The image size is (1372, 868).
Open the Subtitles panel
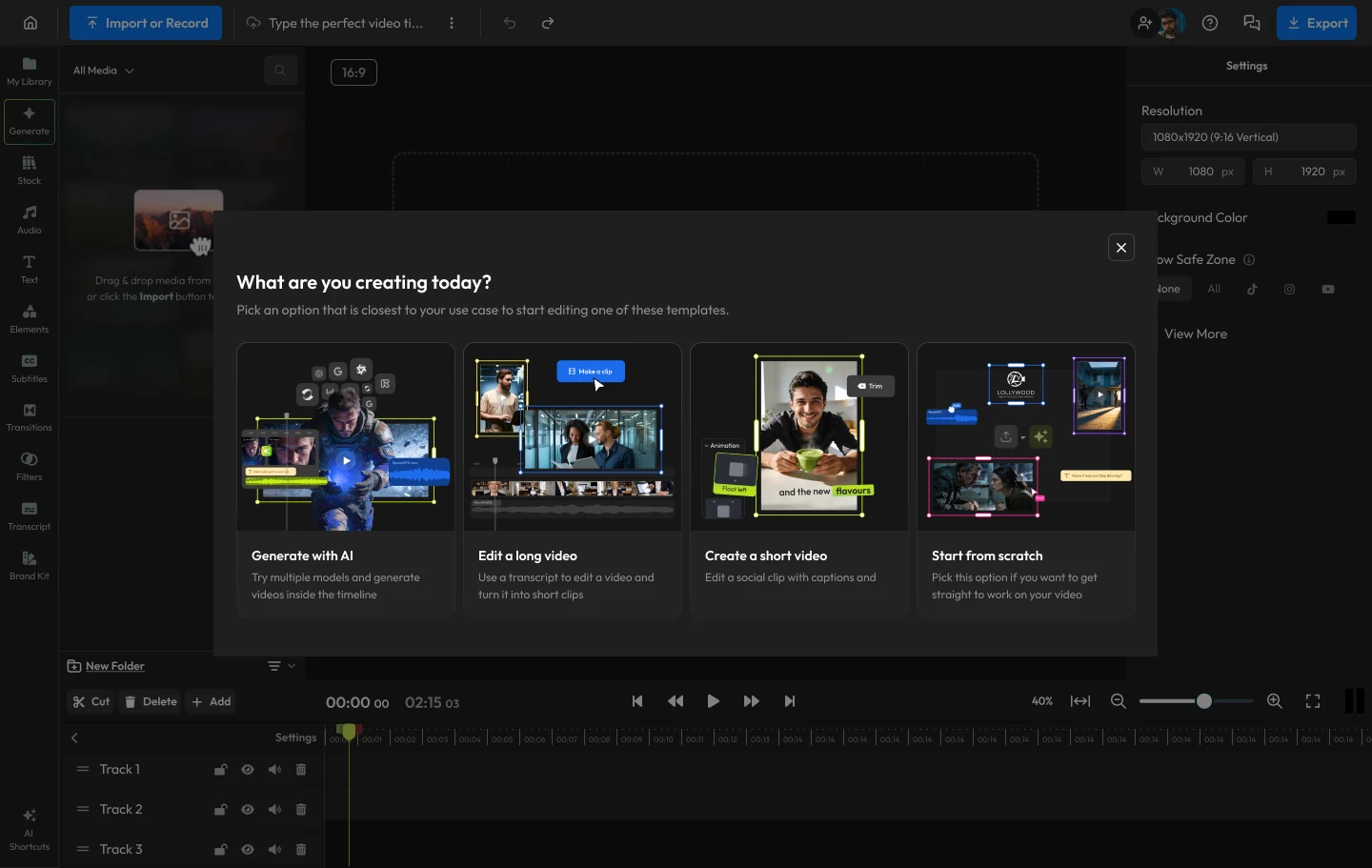[30, 369]
